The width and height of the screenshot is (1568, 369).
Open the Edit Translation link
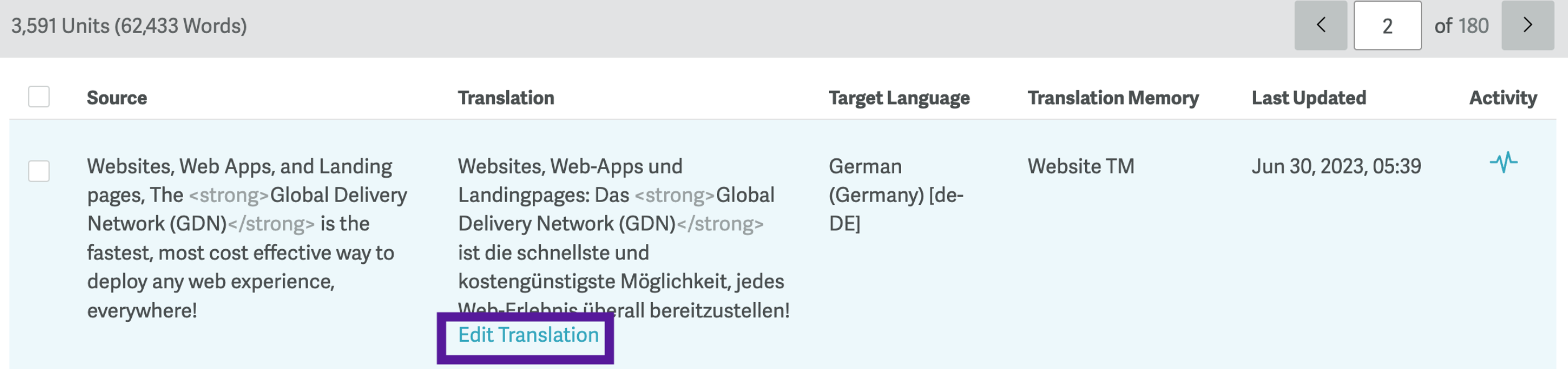coord(528,335)
